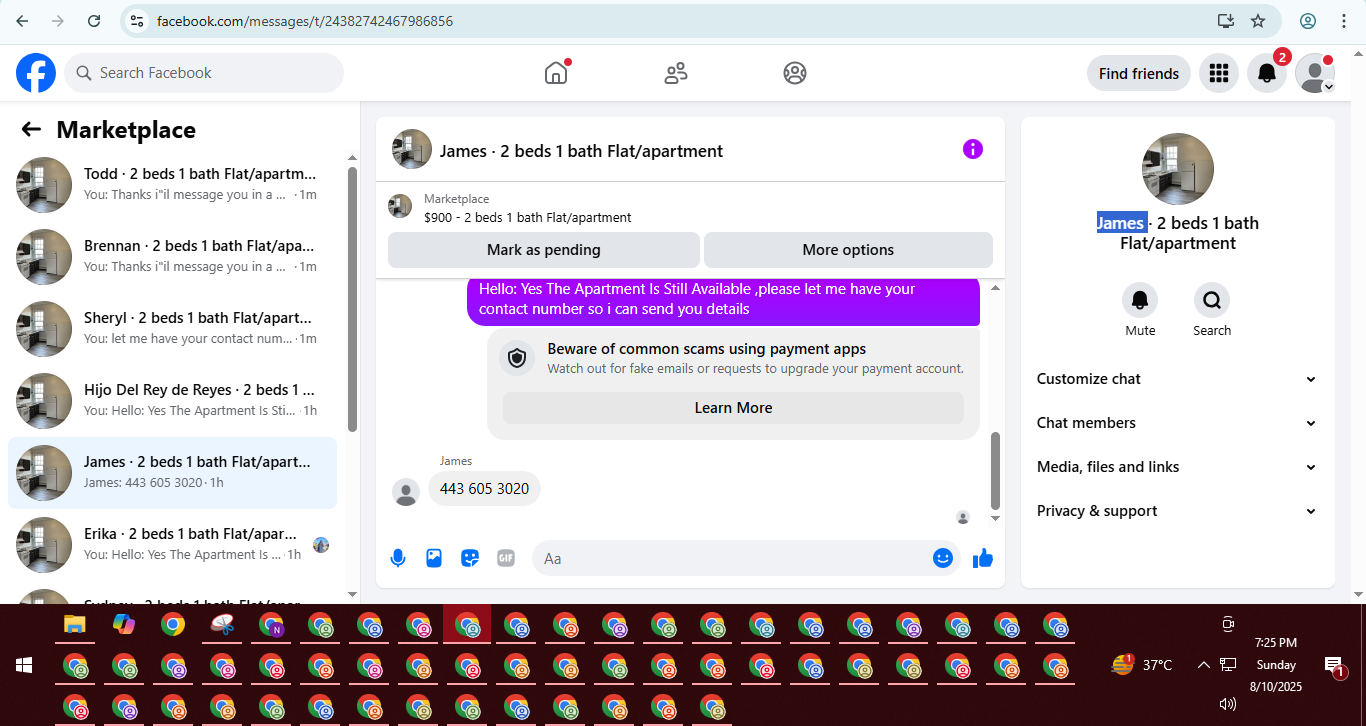Image resolution: width=1366 pixels, height=726 pixels.
Task: Click the browser Back arrow
Action: (x=22, y=20)
